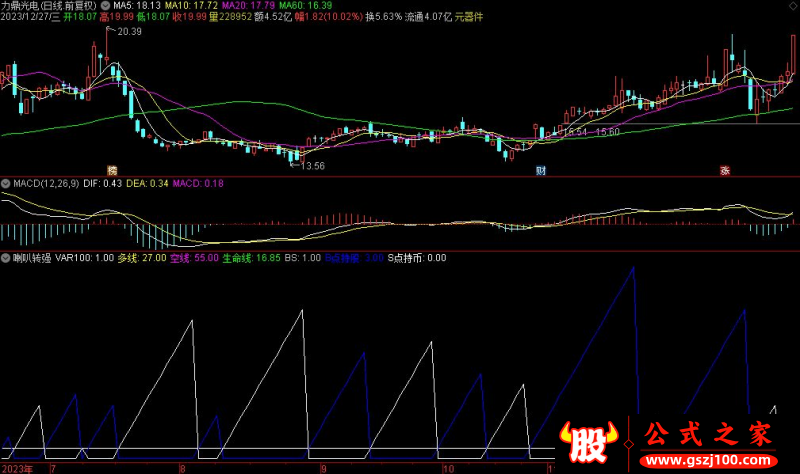Screen dimensions: 800x474
Task: Jump to month 9 on time axis
Action: click(323, 469)
